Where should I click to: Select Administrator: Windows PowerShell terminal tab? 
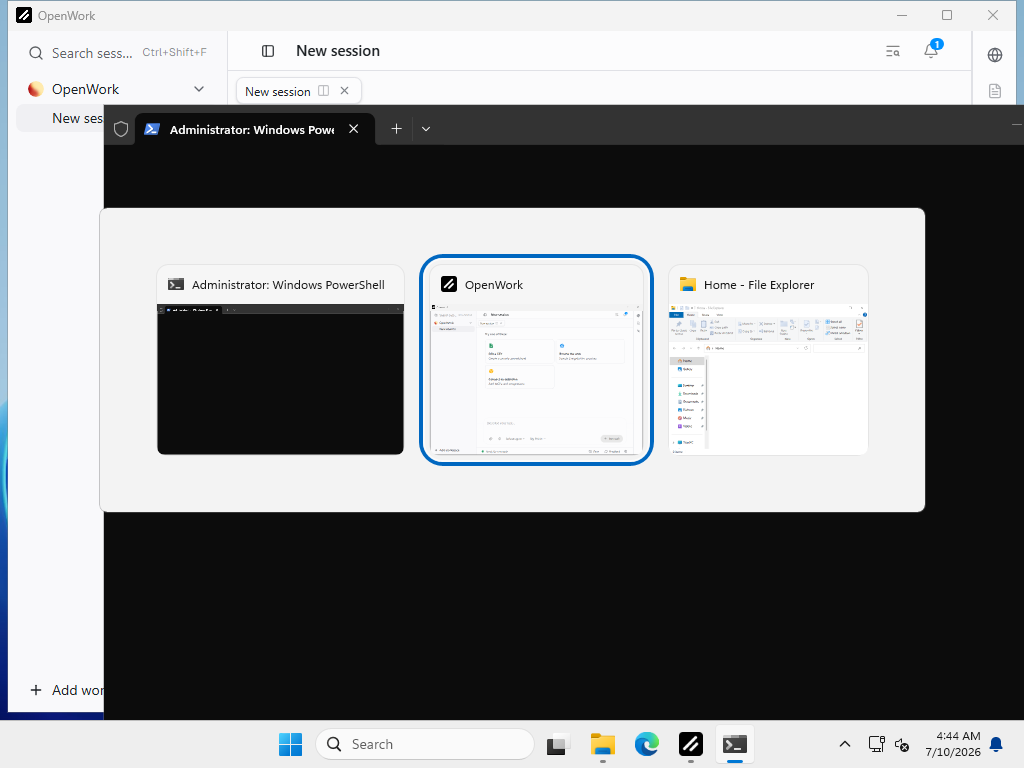[x=255, y=129]
